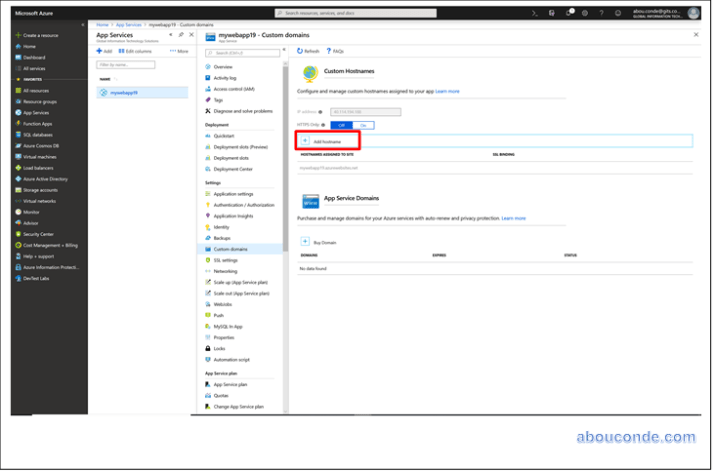The height and width of the screenshot is (471, 714).
Task: Click the Refresh icon in Custom domains toolbar
Action: point(299,50)
